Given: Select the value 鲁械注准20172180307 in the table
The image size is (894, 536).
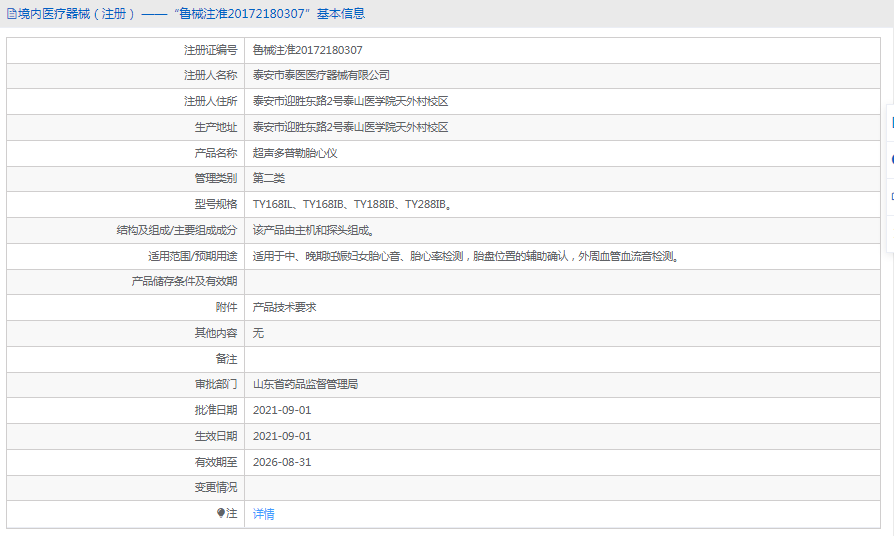Looking at the screenshot, I should (307, 50).
